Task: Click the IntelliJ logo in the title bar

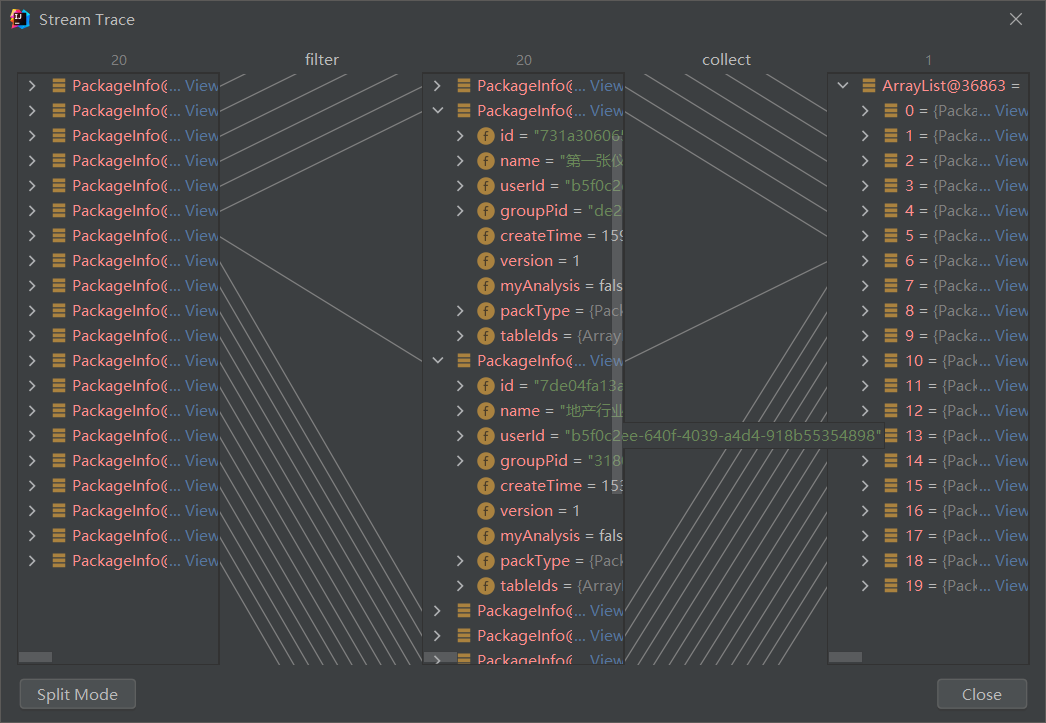Action: pyautogui.click(x=19, y=19)
